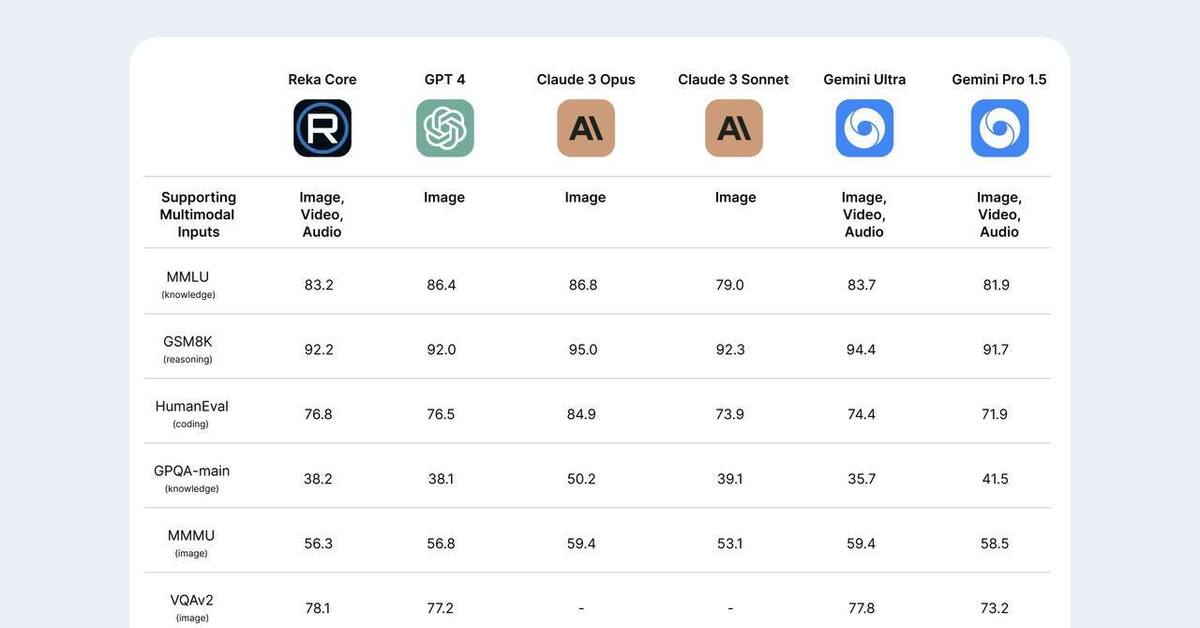
Task: Click the MMMU image row label
Action: point(191,536)
